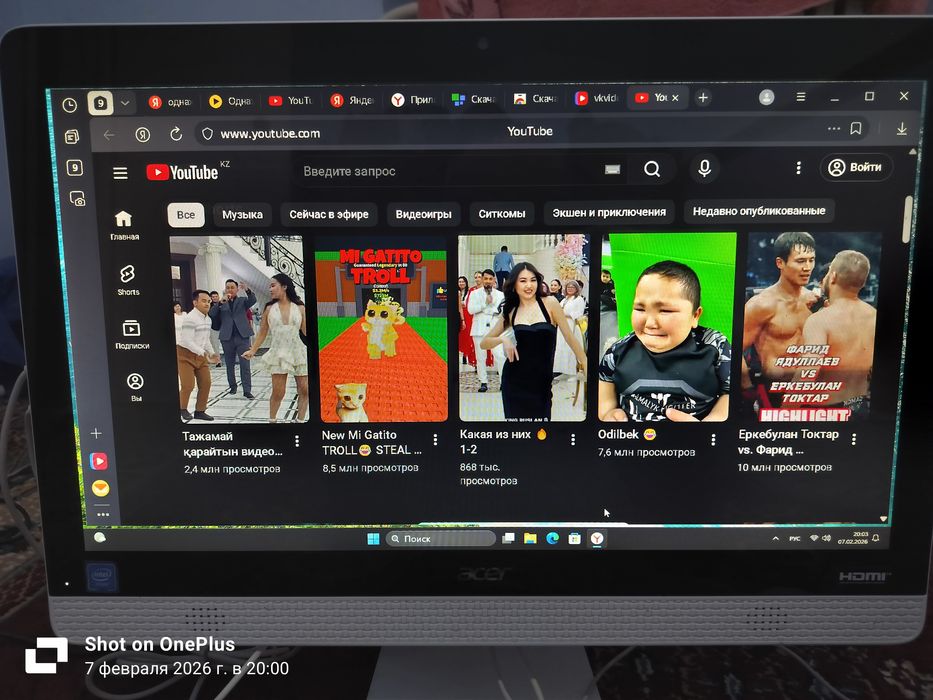Go back with the browser back arrow

(109, 135)
